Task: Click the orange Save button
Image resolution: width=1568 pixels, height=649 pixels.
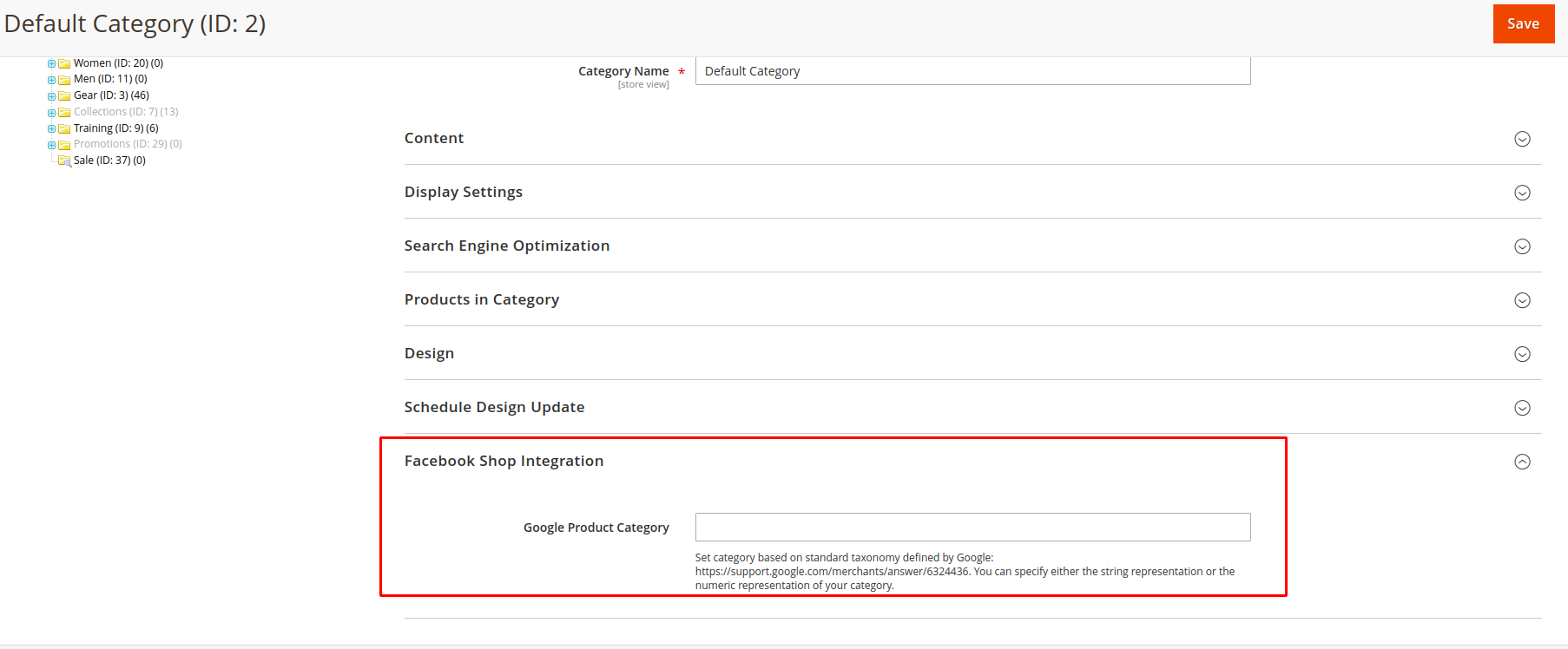Action: tap(1523, 23)
